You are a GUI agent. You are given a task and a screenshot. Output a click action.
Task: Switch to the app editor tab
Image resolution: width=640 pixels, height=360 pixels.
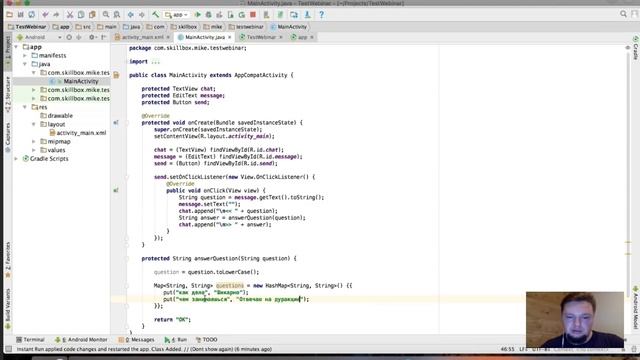pos(302,37)
